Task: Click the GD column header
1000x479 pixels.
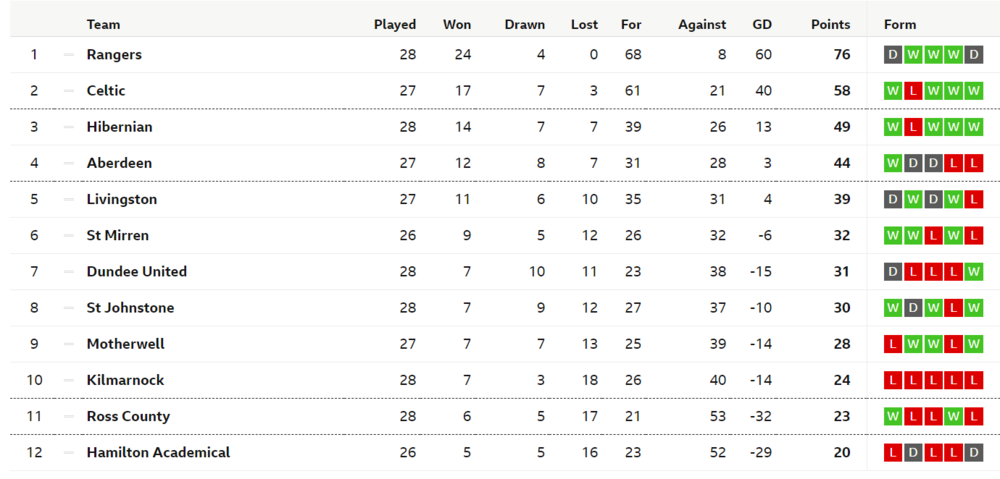Action: [762, 24]
